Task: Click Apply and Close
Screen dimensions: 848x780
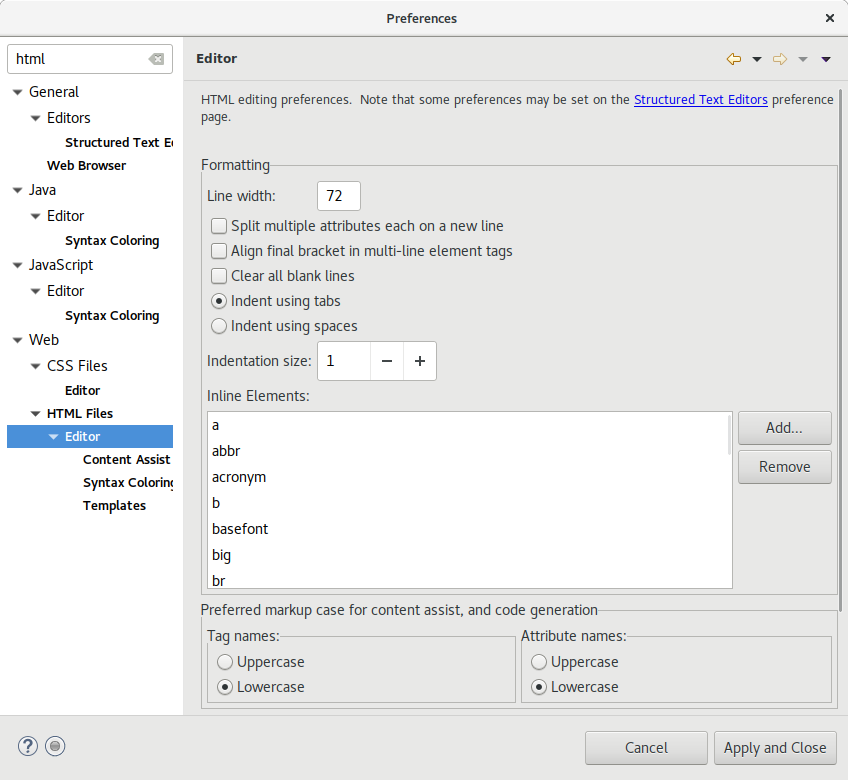Action: [775, 748]
